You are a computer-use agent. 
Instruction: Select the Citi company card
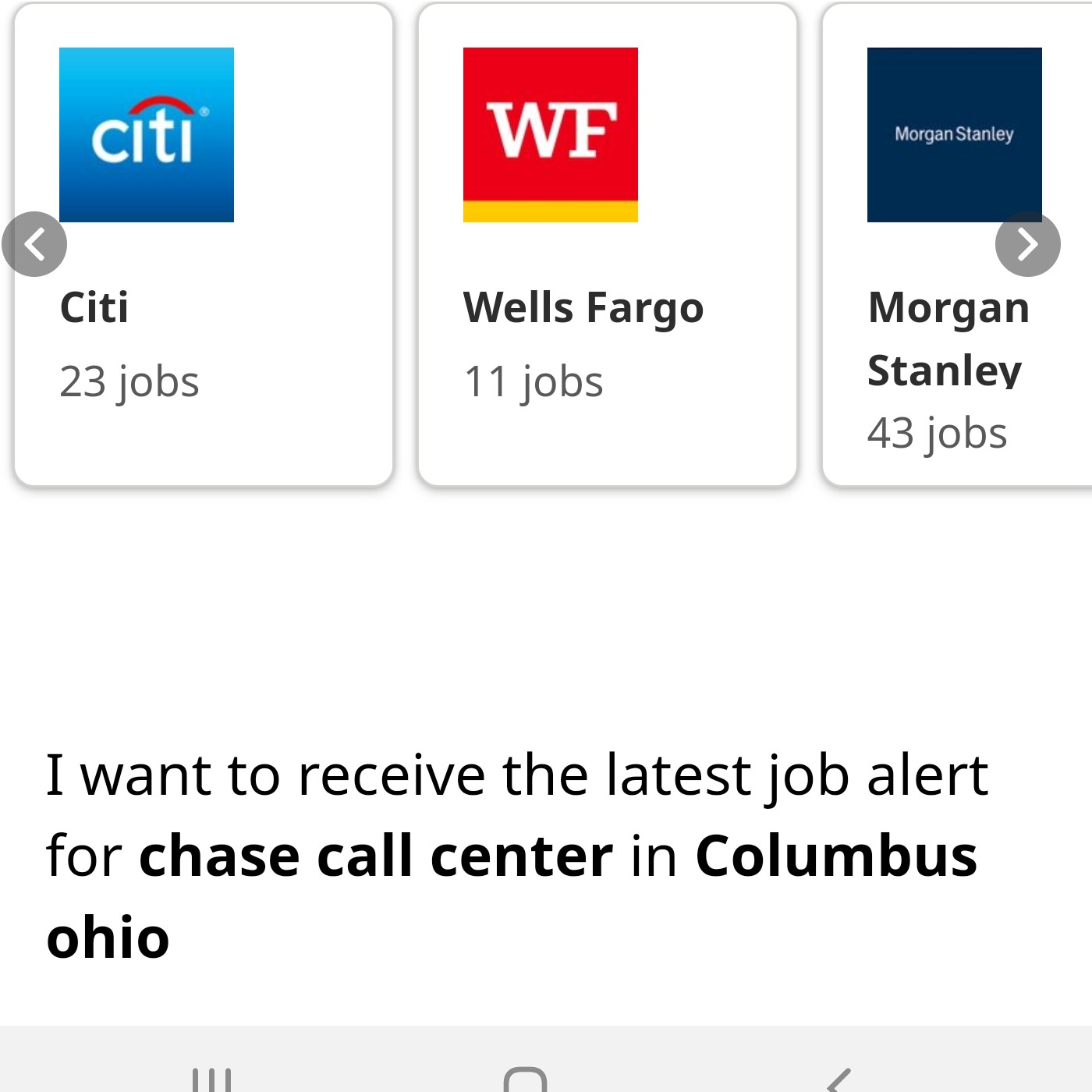pyautogui.click(x=204, y=245)
